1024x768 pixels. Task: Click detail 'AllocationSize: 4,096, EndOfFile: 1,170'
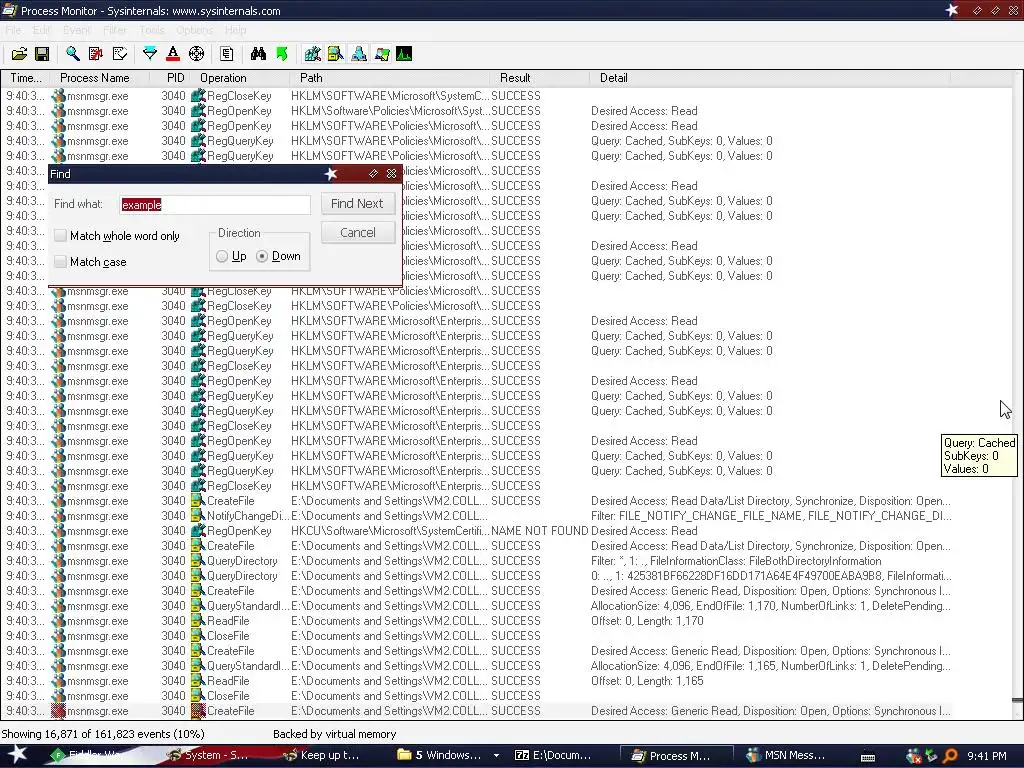(771, 606)
